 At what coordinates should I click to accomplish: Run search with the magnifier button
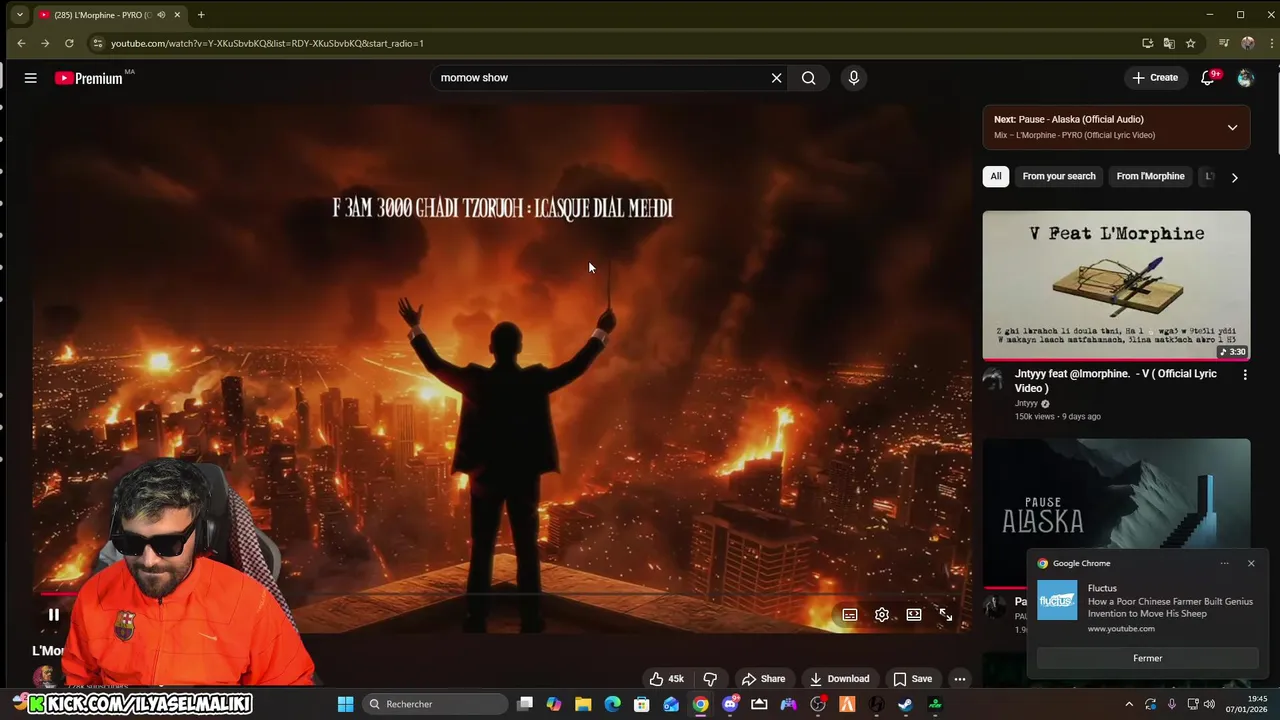coord(808,78)
